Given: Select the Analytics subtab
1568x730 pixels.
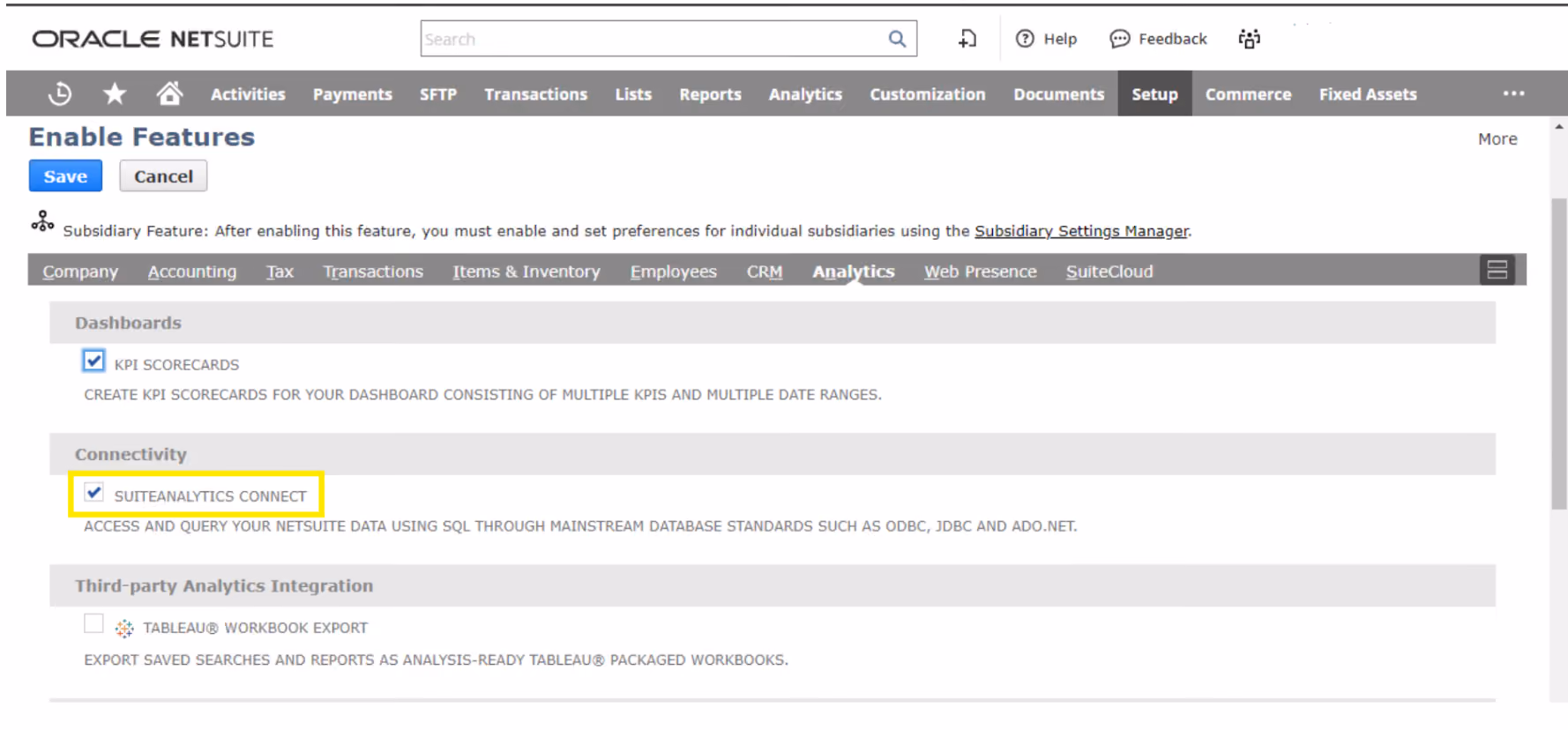Looking at the screenshot, I should 854,272.
